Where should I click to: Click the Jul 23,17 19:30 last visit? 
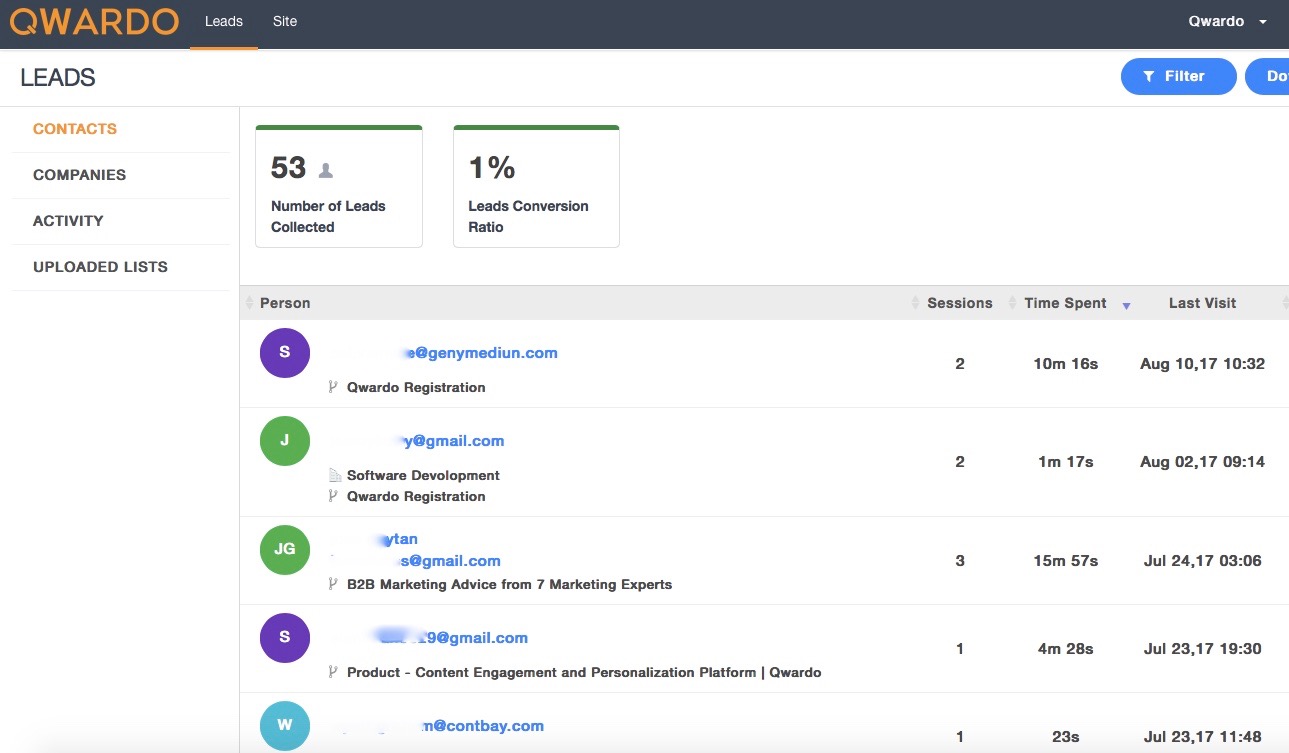point(1202,649)
